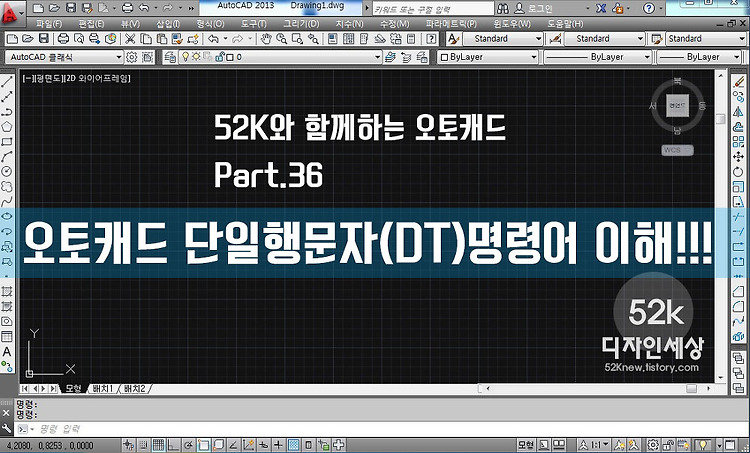Open the WCS coordinate system dropdown
The image size is (750, 453).
coord(677,150)
